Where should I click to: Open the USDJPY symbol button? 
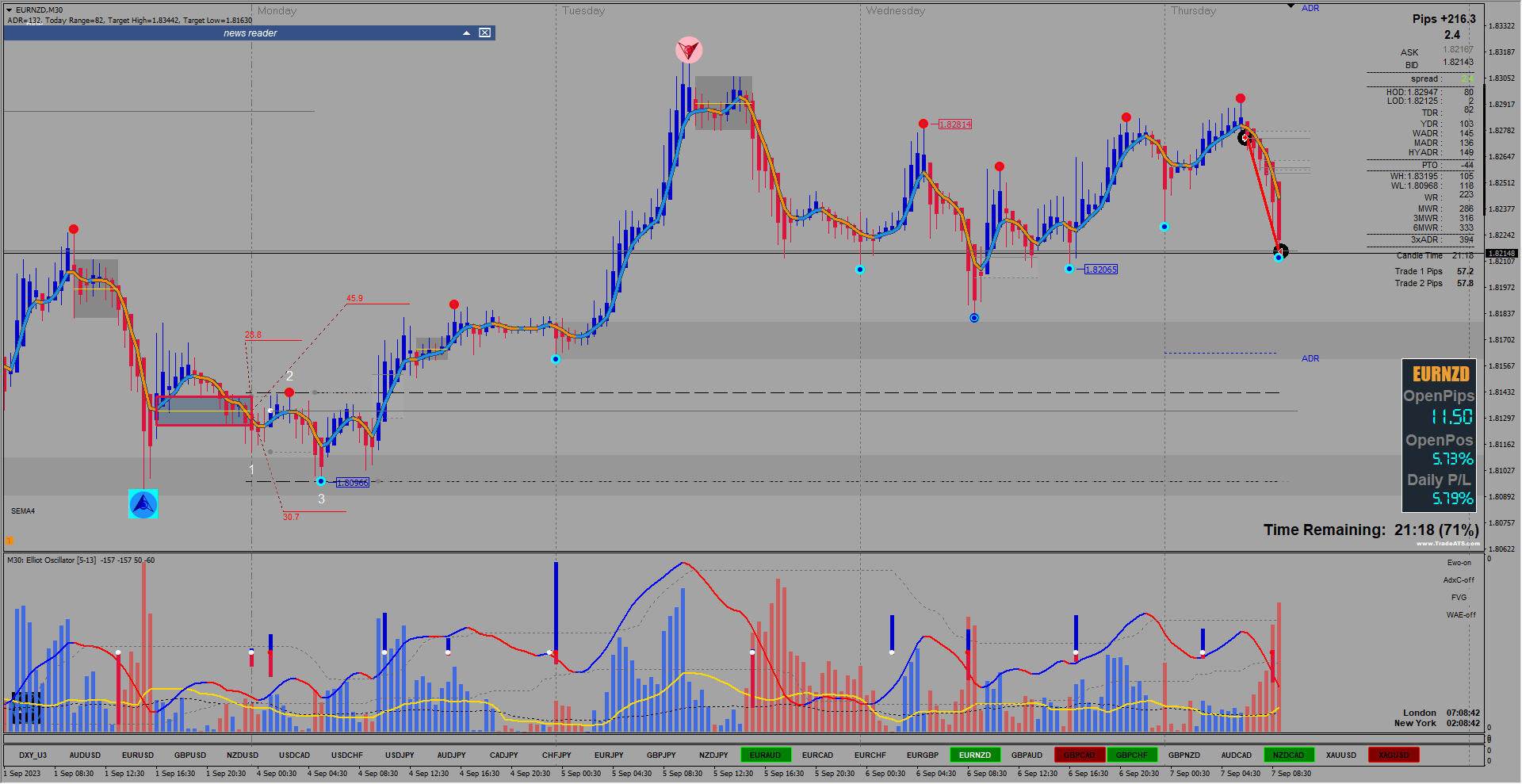coord(399,755)
